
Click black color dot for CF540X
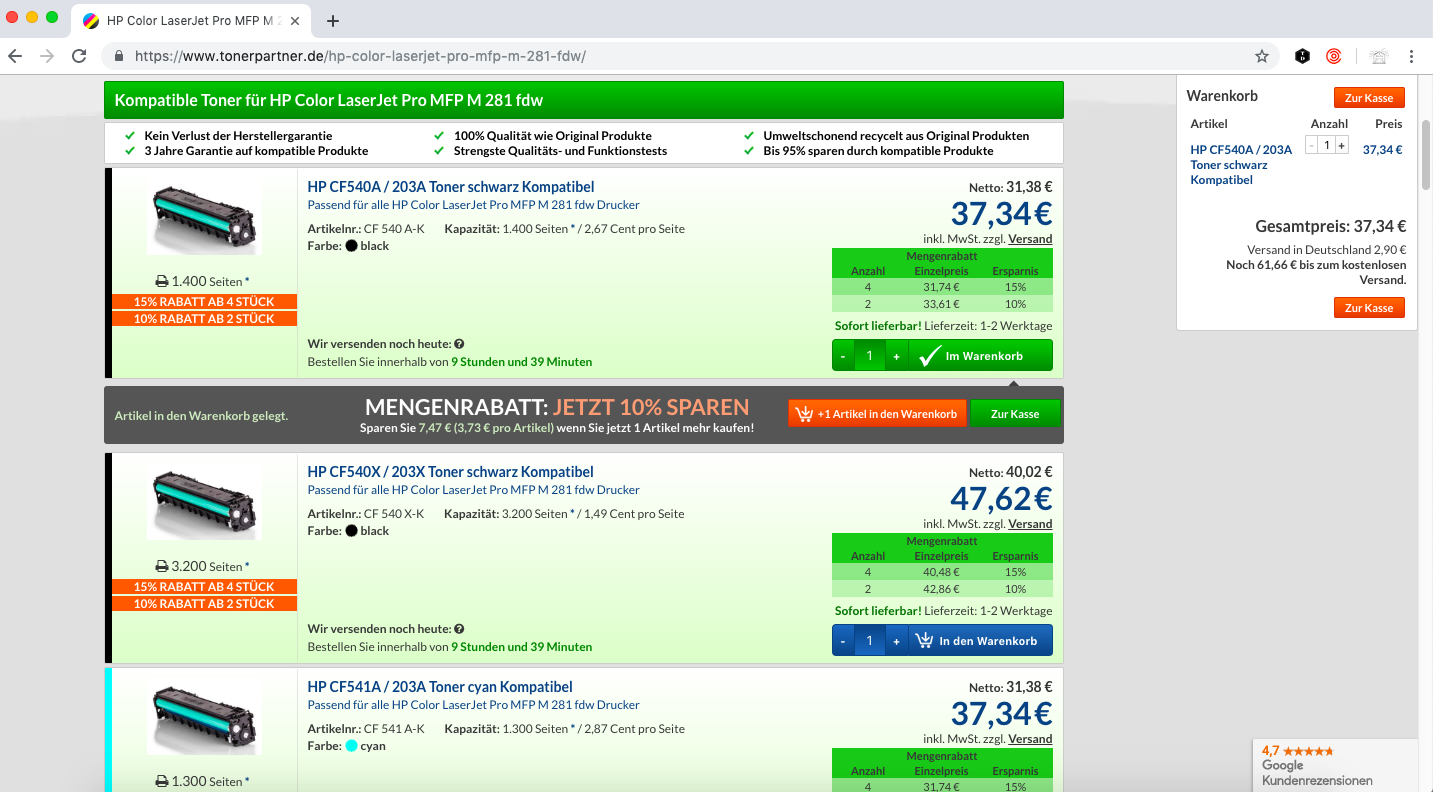coord(351,531)
